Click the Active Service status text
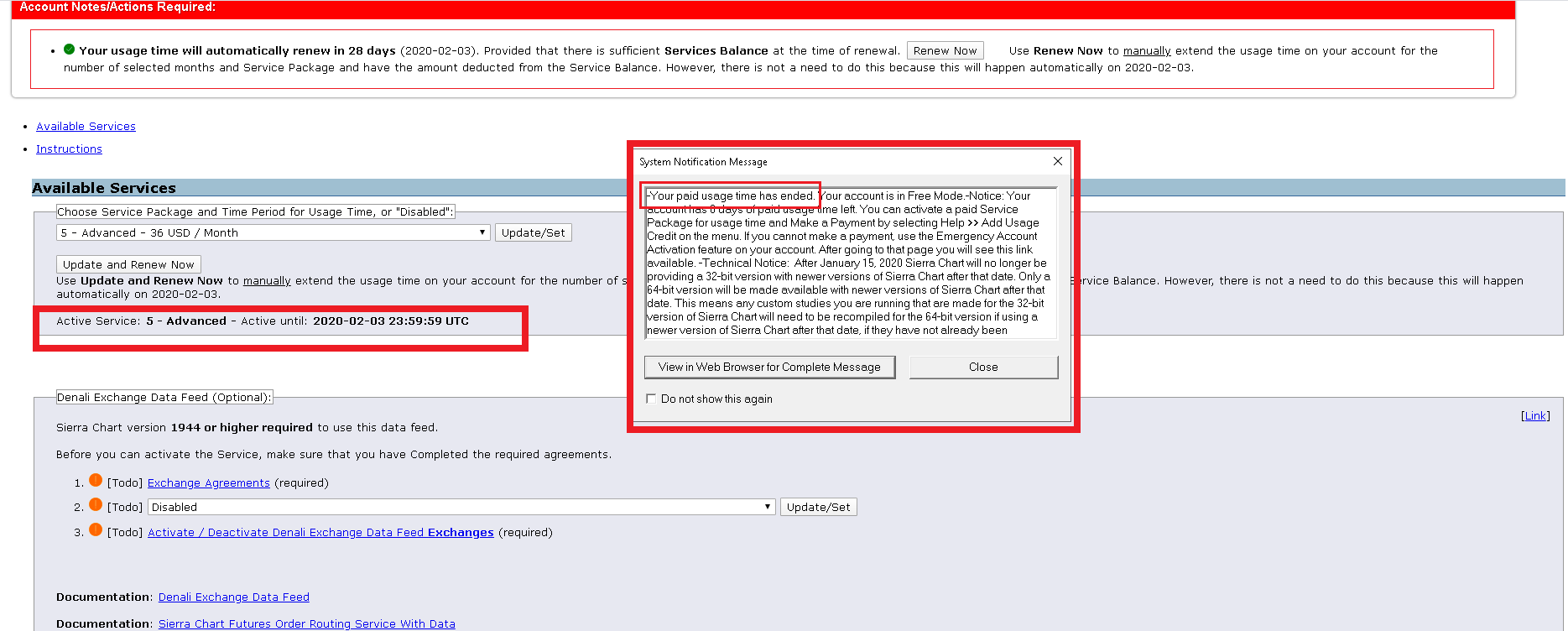1568x631 pixels. 263,321
